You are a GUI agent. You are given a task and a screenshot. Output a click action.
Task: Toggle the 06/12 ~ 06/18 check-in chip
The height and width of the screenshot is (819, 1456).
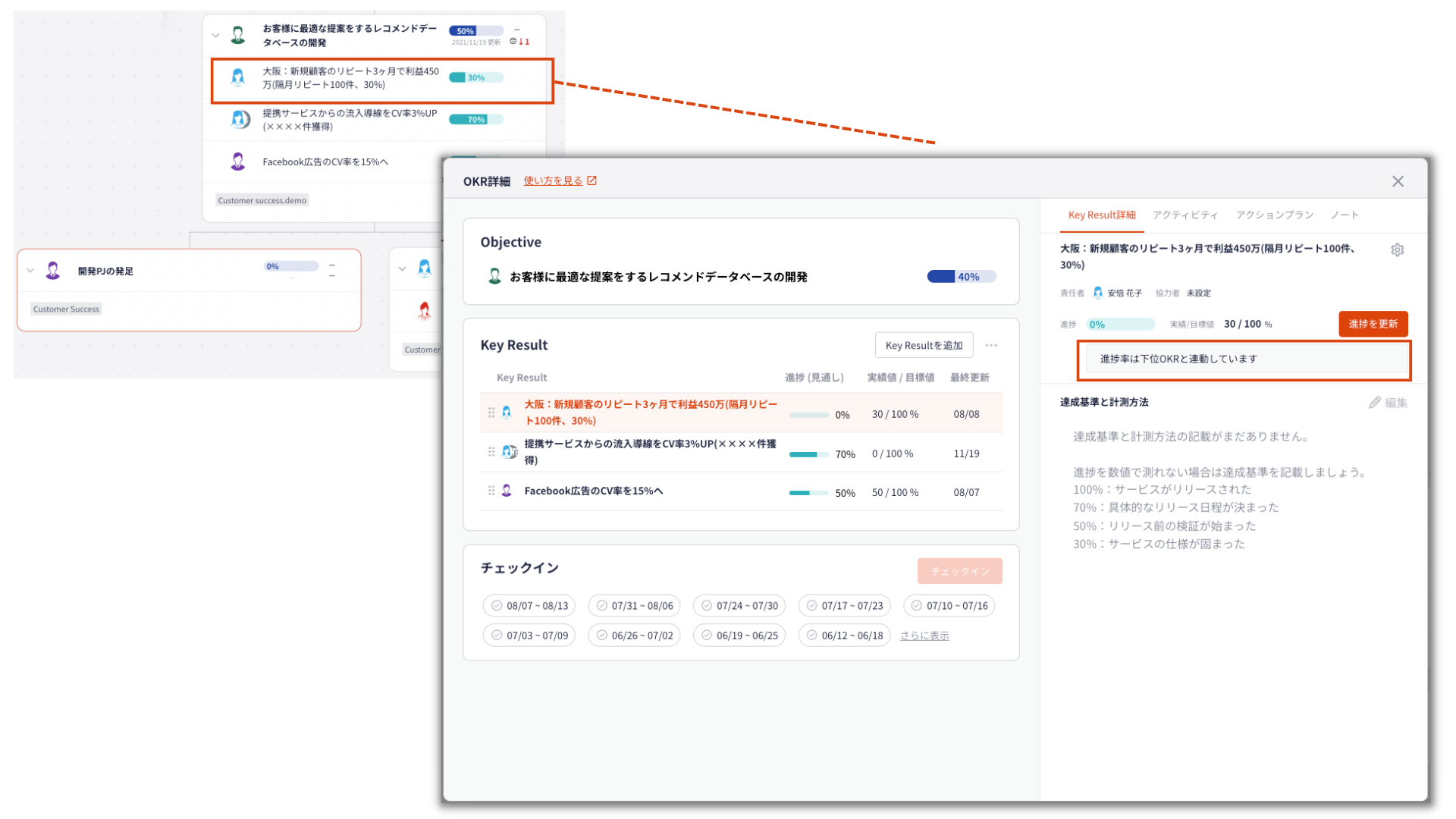(x=844, y=635)
